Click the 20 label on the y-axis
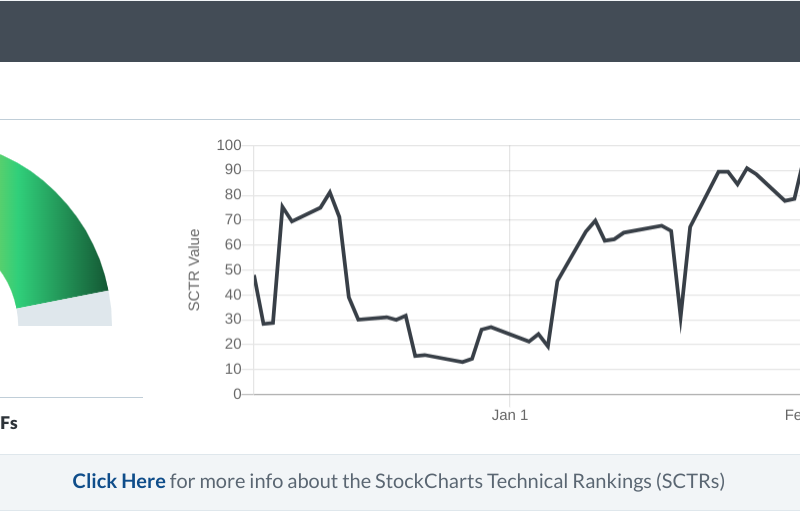The height and width of the screenshot is (523, 800). (233, 344)
